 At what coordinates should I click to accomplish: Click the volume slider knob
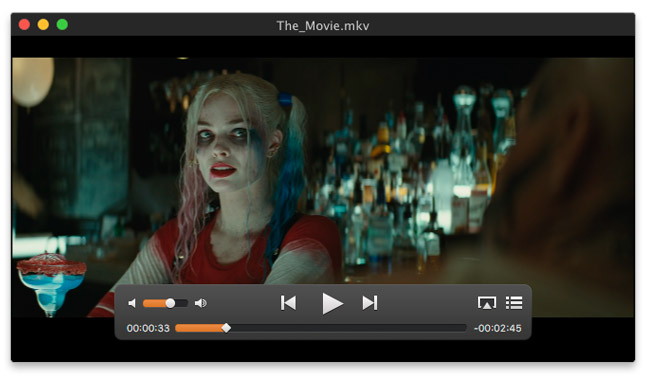click(x=170, y=303)
